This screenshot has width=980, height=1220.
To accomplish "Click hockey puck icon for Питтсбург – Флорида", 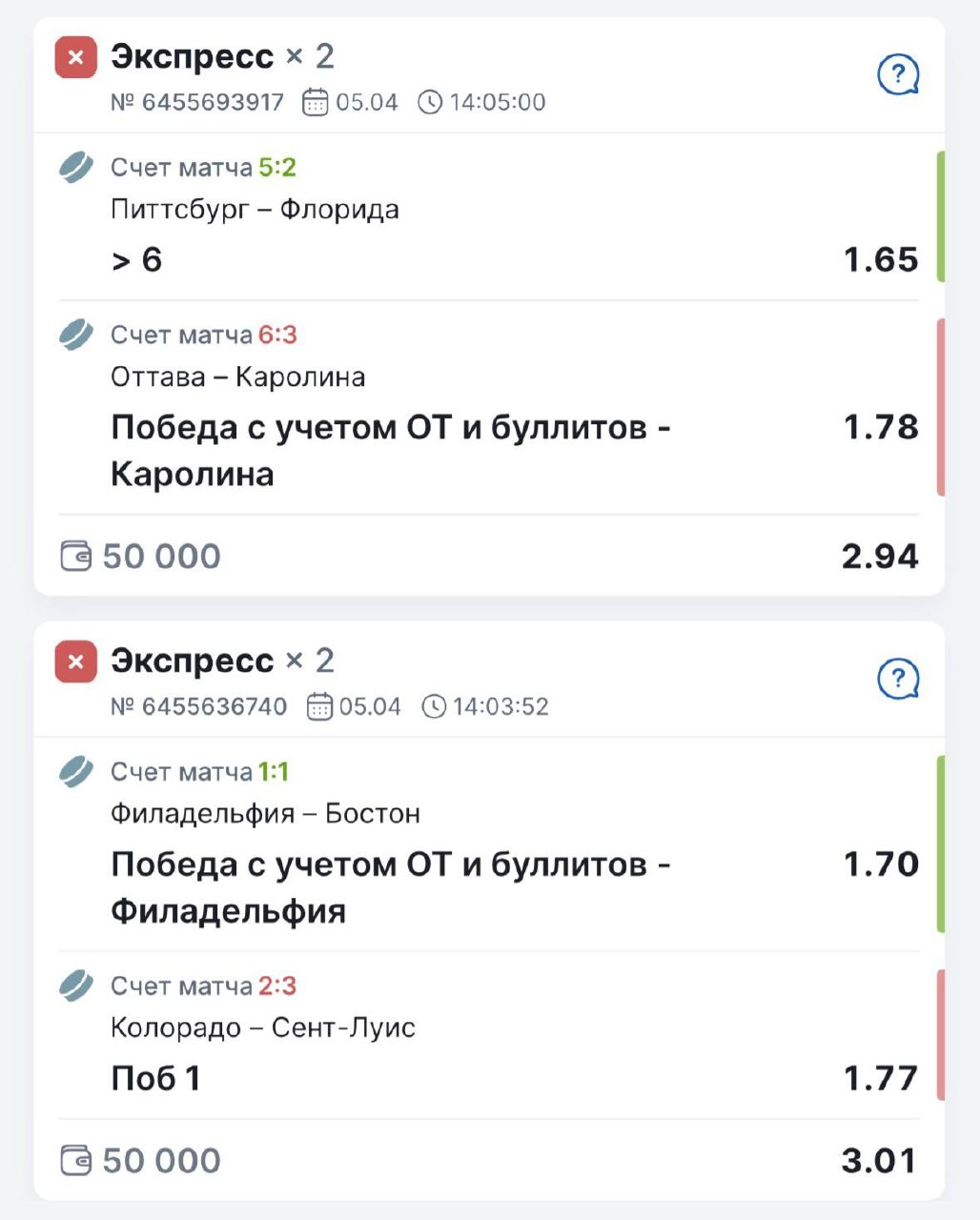I will click(76, 168).
